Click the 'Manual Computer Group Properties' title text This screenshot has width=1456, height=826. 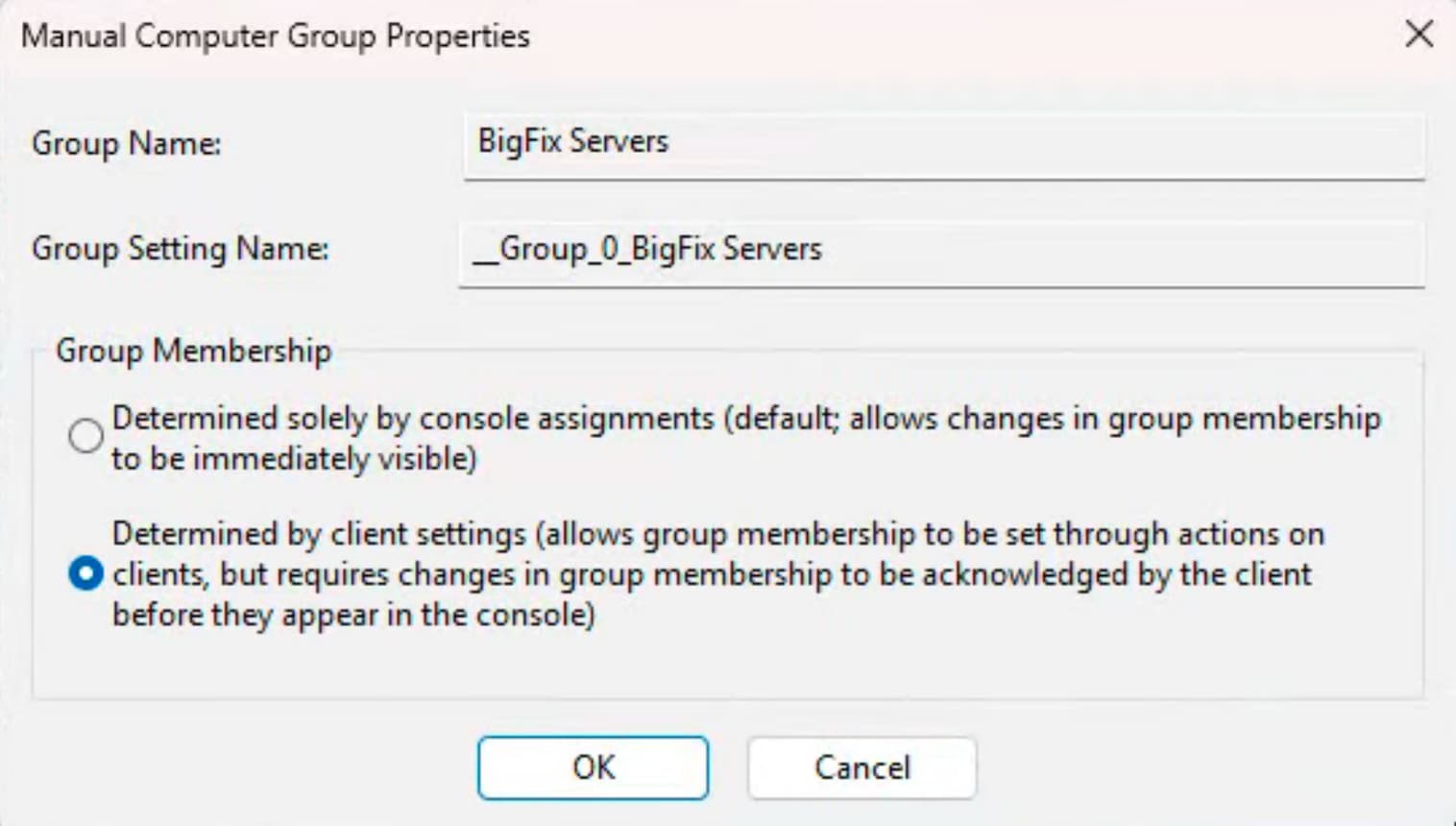click(276, 36)
